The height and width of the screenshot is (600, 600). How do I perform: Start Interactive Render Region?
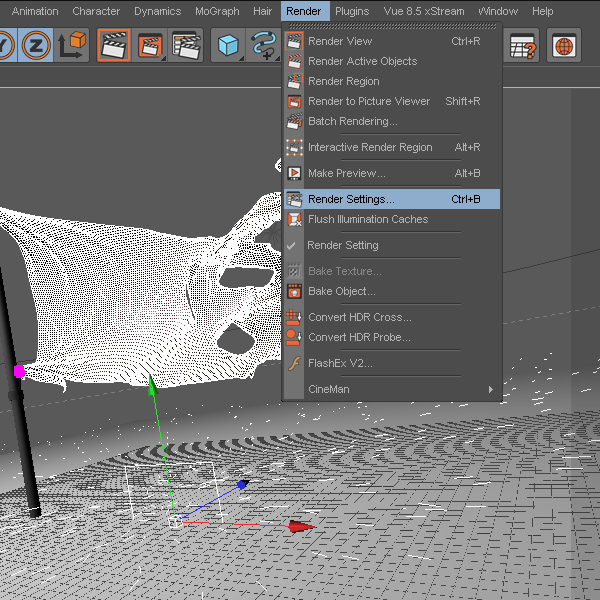pos(392,147)
